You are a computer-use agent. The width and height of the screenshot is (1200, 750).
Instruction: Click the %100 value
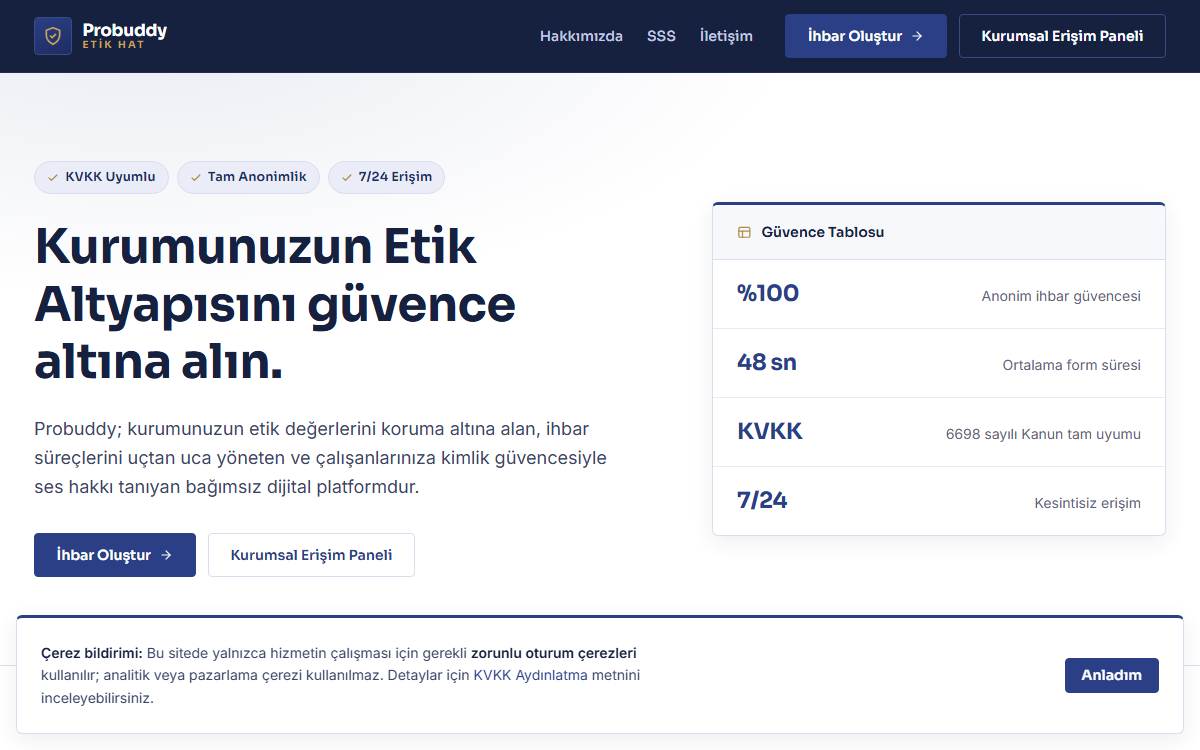tap(768, 293)
